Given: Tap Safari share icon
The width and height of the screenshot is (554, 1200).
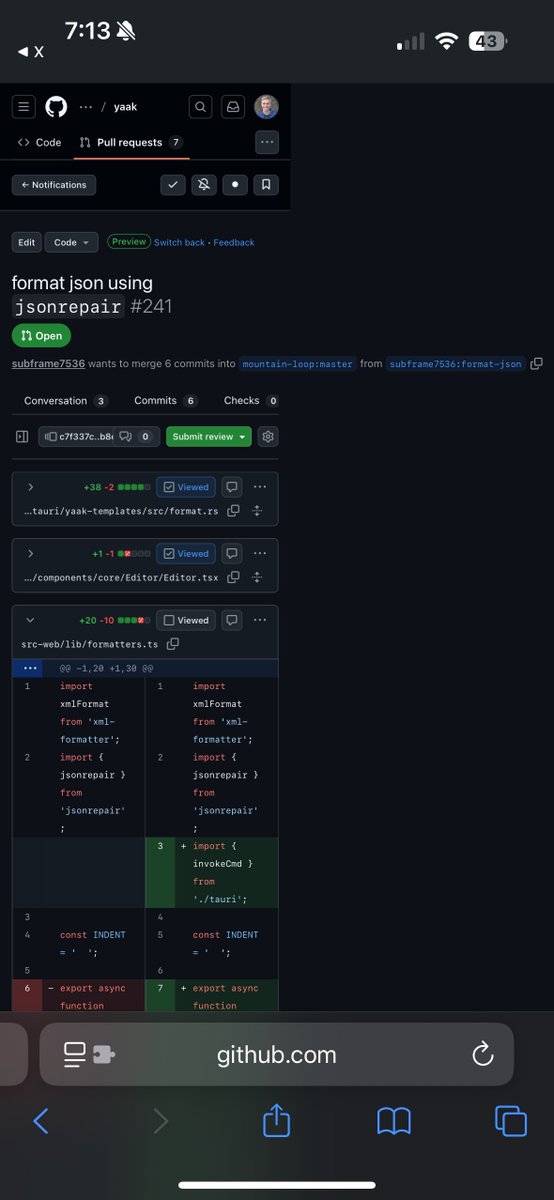Looking at the screenshot, I should coord(276,1121).
